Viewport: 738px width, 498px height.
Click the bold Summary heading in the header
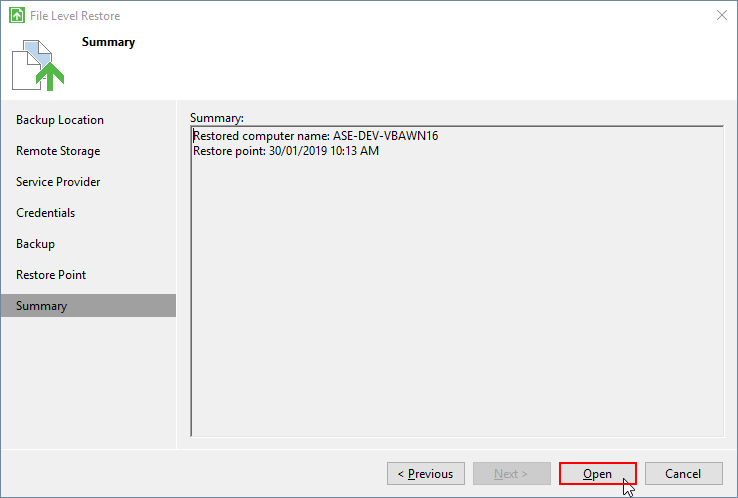pyautogui.click(x=108, y=42)
